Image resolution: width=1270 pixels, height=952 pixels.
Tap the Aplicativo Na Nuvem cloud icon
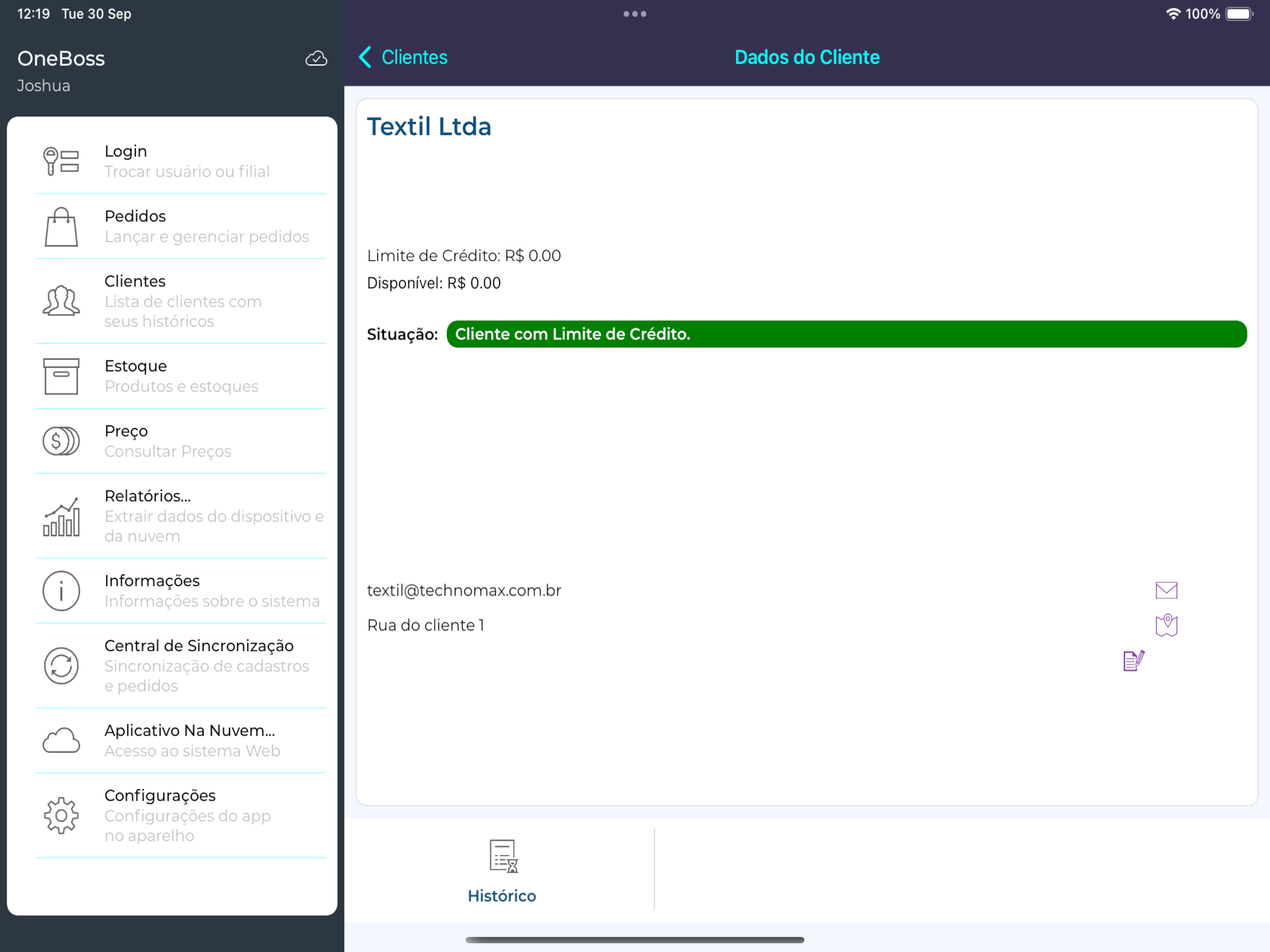click(x=61, y=741)
